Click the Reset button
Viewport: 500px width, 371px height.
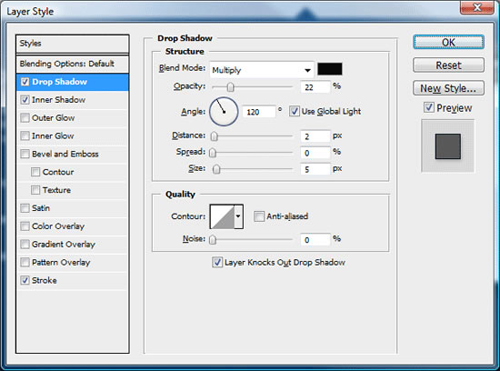click(x=449, y=65)
